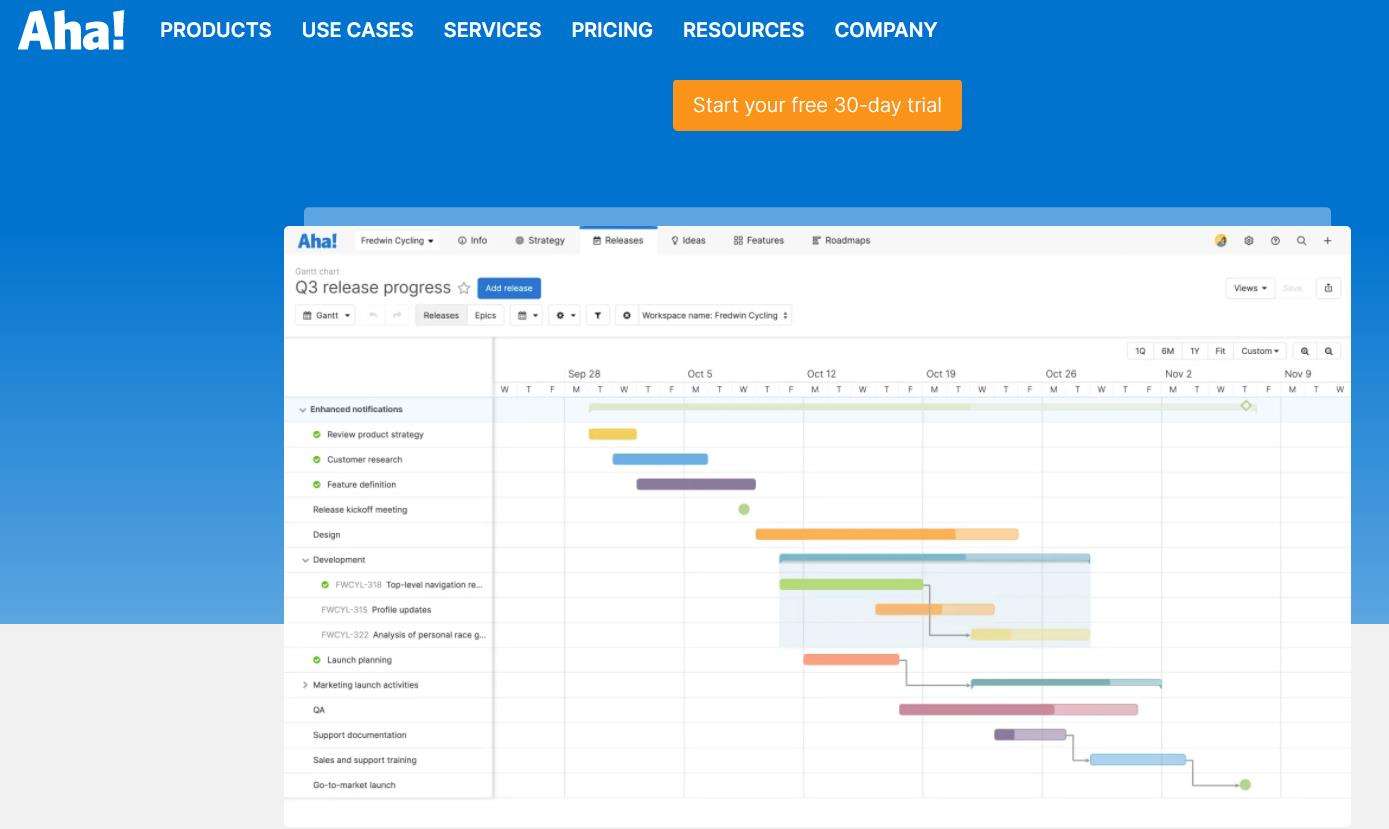Screen dimensions: 1389x829
Task: Click the Release kickoff meeting milestone dot
Action: pos(744,510)
